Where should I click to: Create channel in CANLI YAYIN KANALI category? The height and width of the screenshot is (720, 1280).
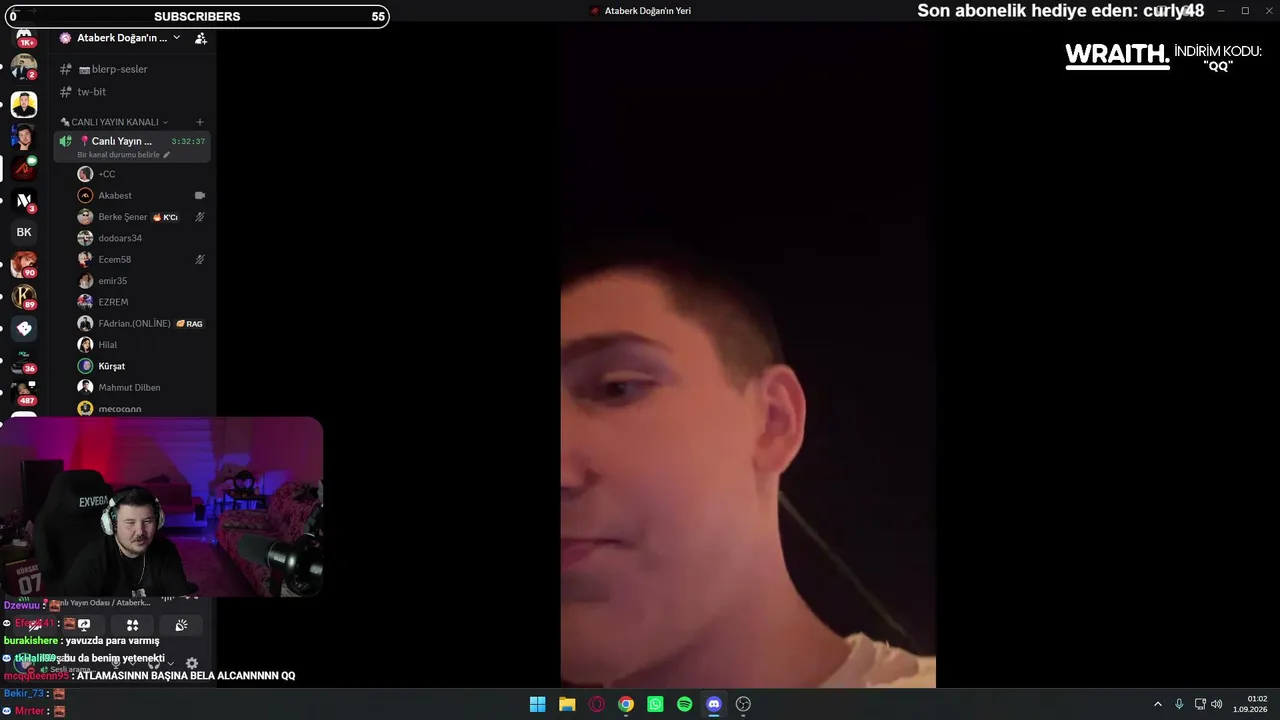(200, 122)
